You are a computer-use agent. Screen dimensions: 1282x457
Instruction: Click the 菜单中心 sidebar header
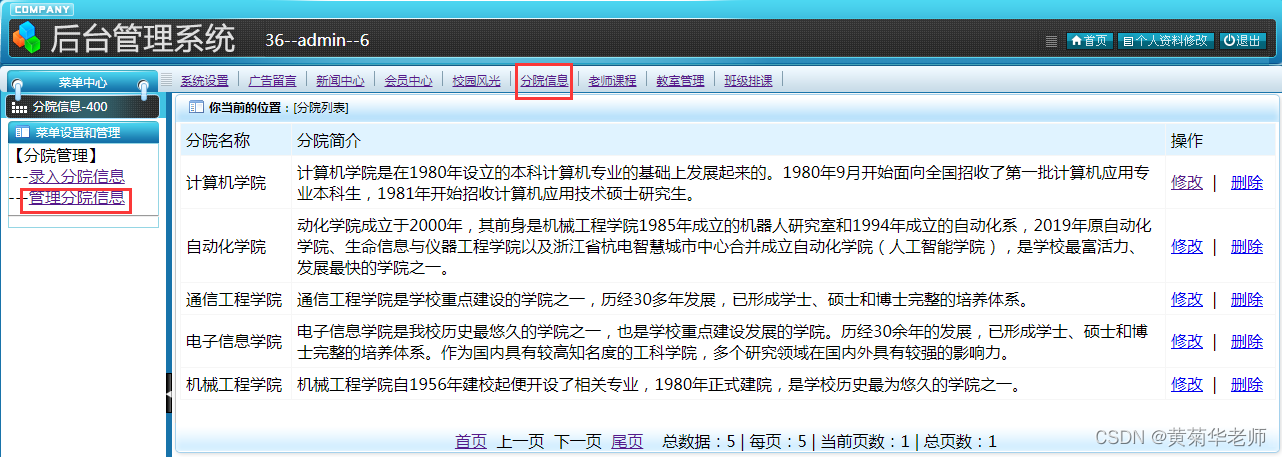[82, 83]
